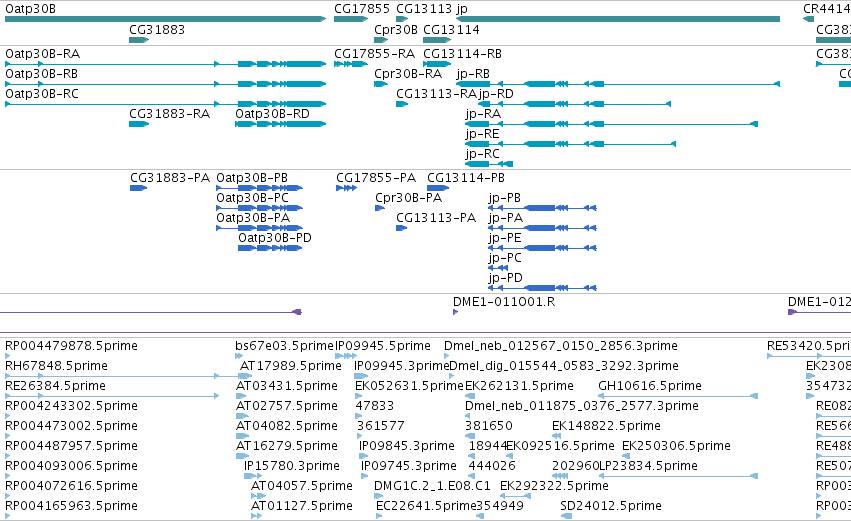
Task: Click the CG13114 gene label
Action: tap(451, 30)
